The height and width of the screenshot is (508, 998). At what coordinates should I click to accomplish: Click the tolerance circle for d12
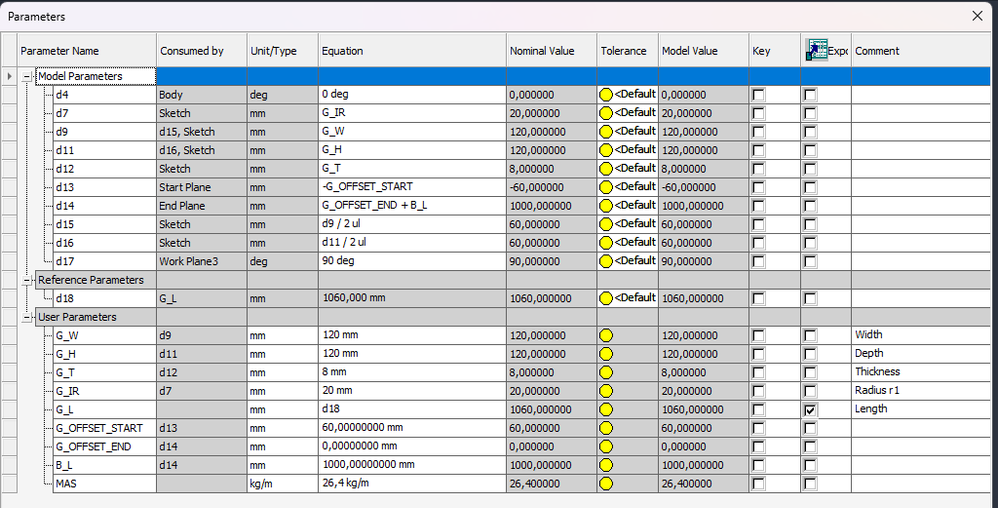tap(606, 169)
